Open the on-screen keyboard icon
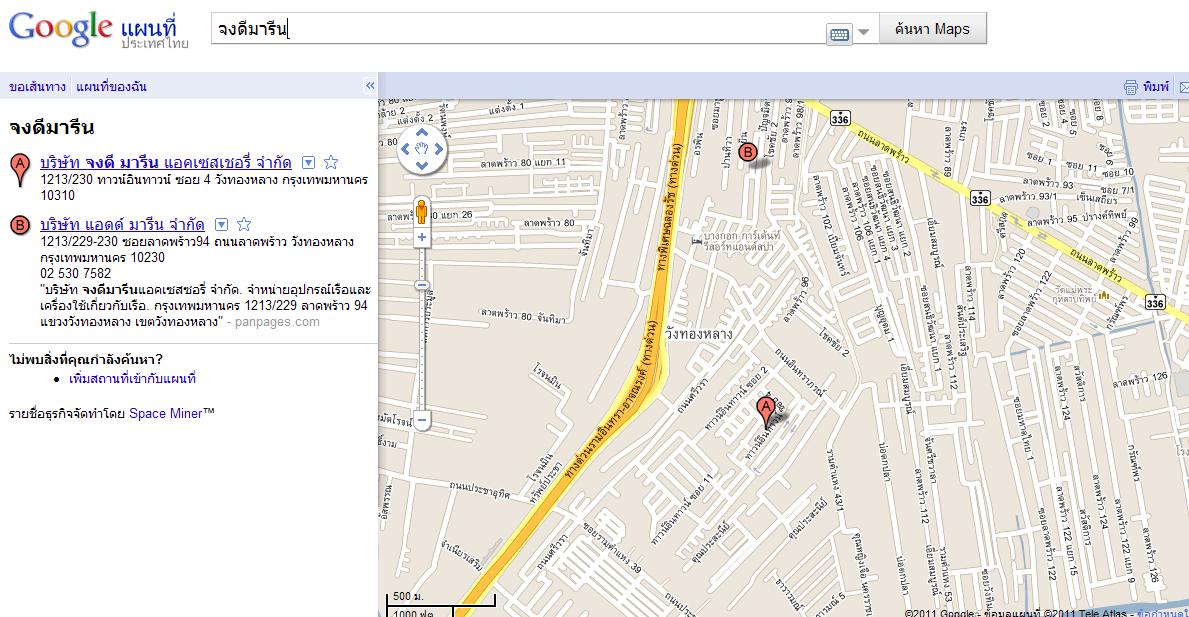1189x617 pixels. [840, 33]
